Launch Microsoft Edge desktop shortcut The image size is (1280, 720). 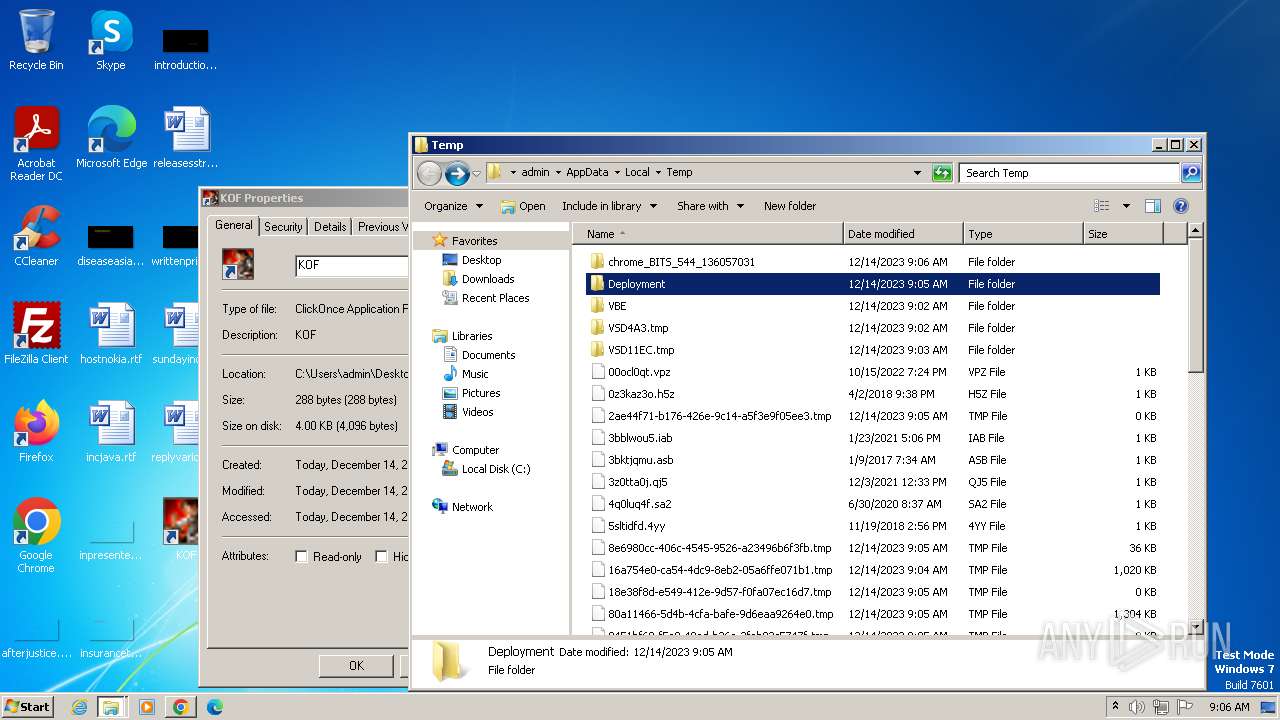[x=111, y=138]
